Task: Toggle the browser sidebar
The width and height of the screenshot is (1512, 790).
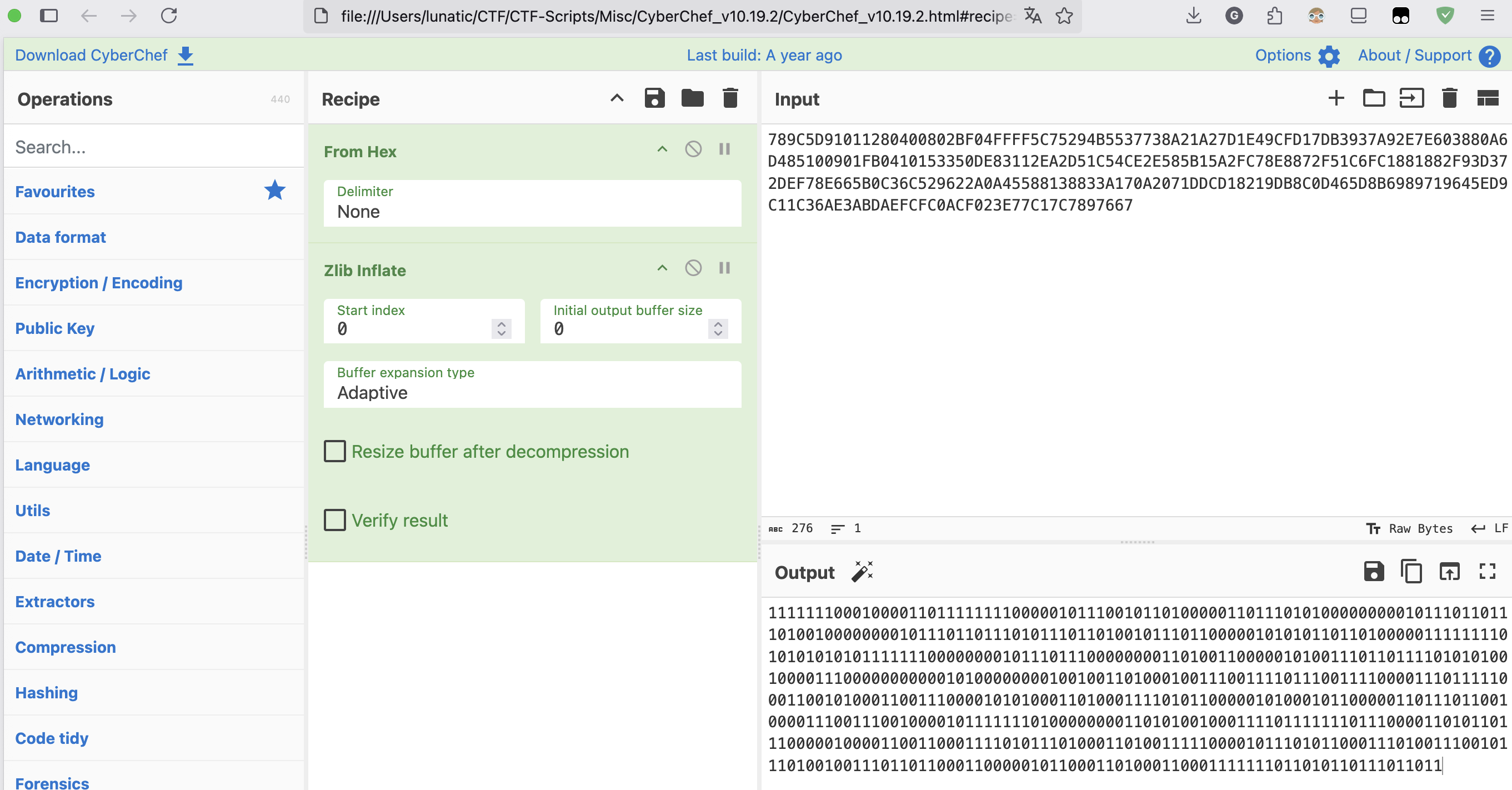Action: coord(49,16)
